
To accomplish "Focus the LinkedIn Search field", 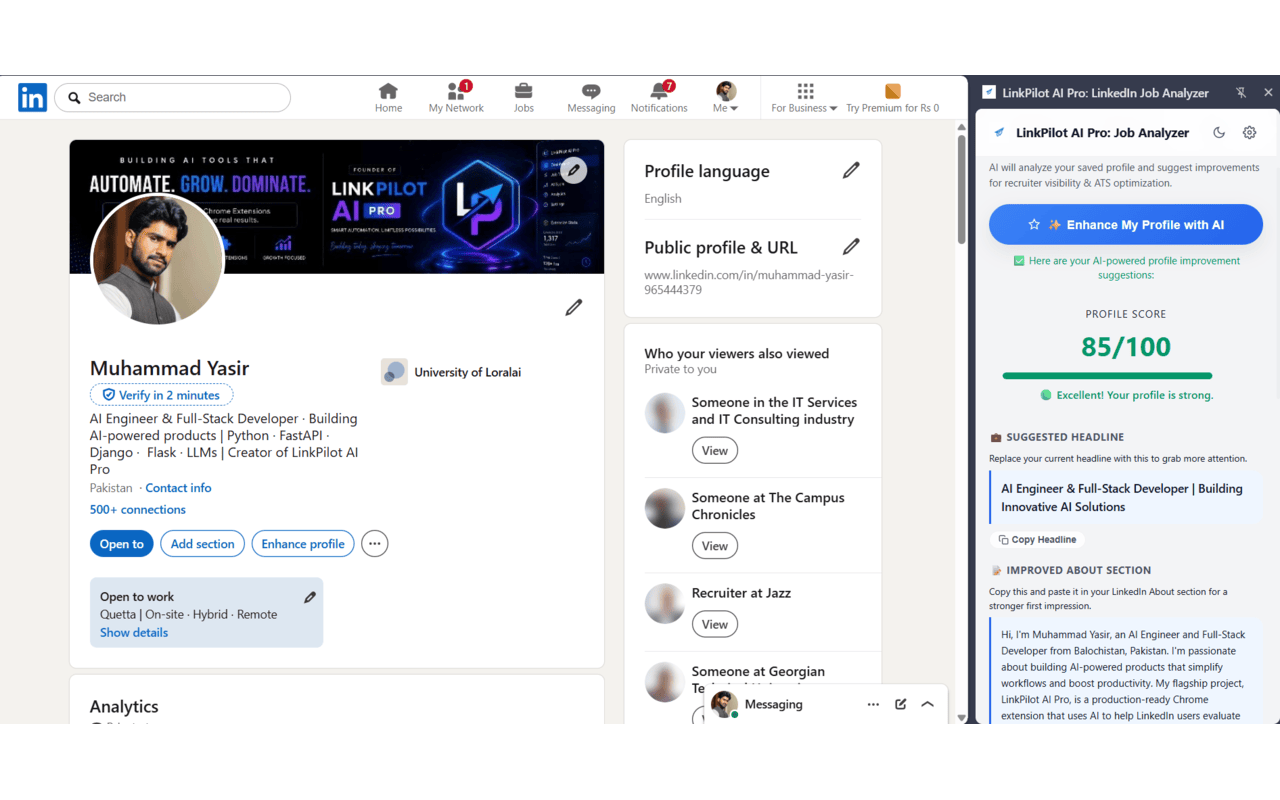I will [172, 97].
